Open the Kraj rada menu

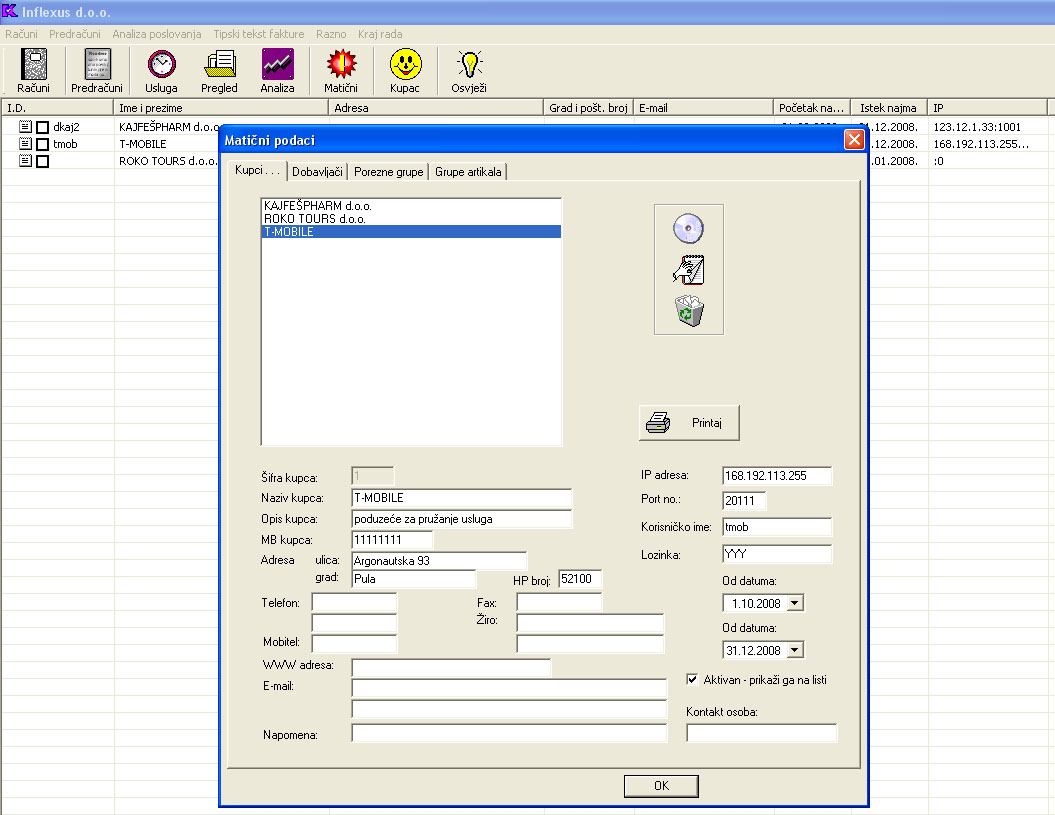pos(380,34)
